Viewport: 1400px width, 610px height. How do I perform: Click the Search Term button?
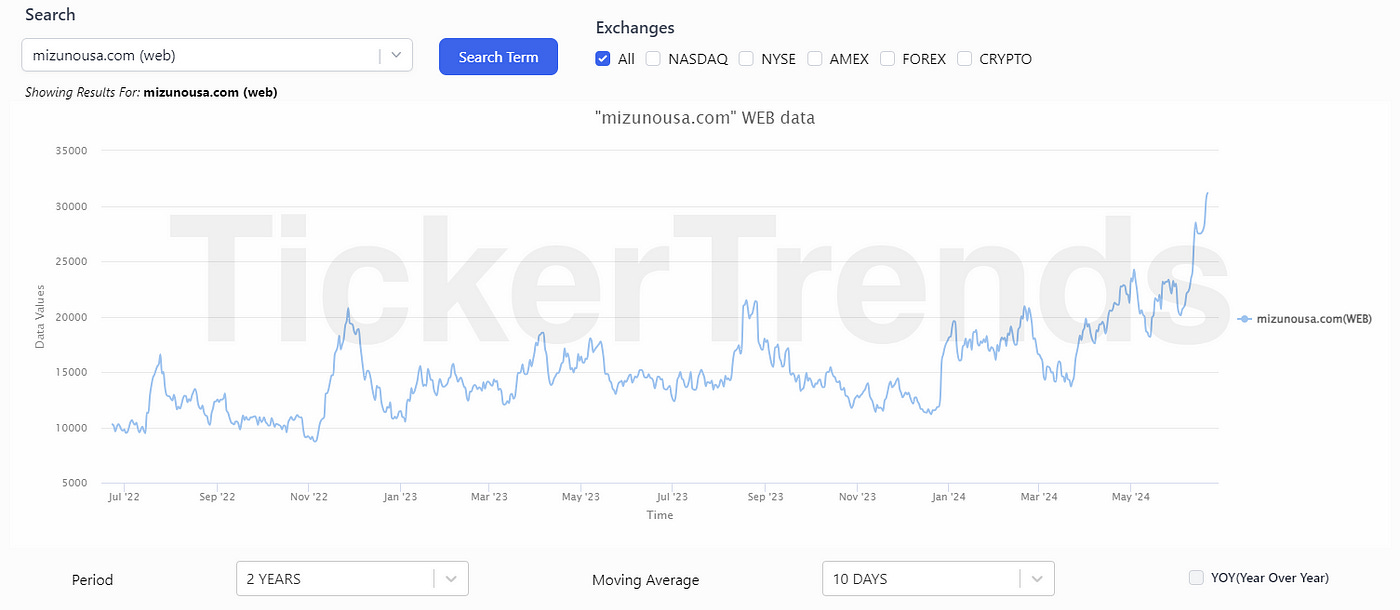pos(498,57)
